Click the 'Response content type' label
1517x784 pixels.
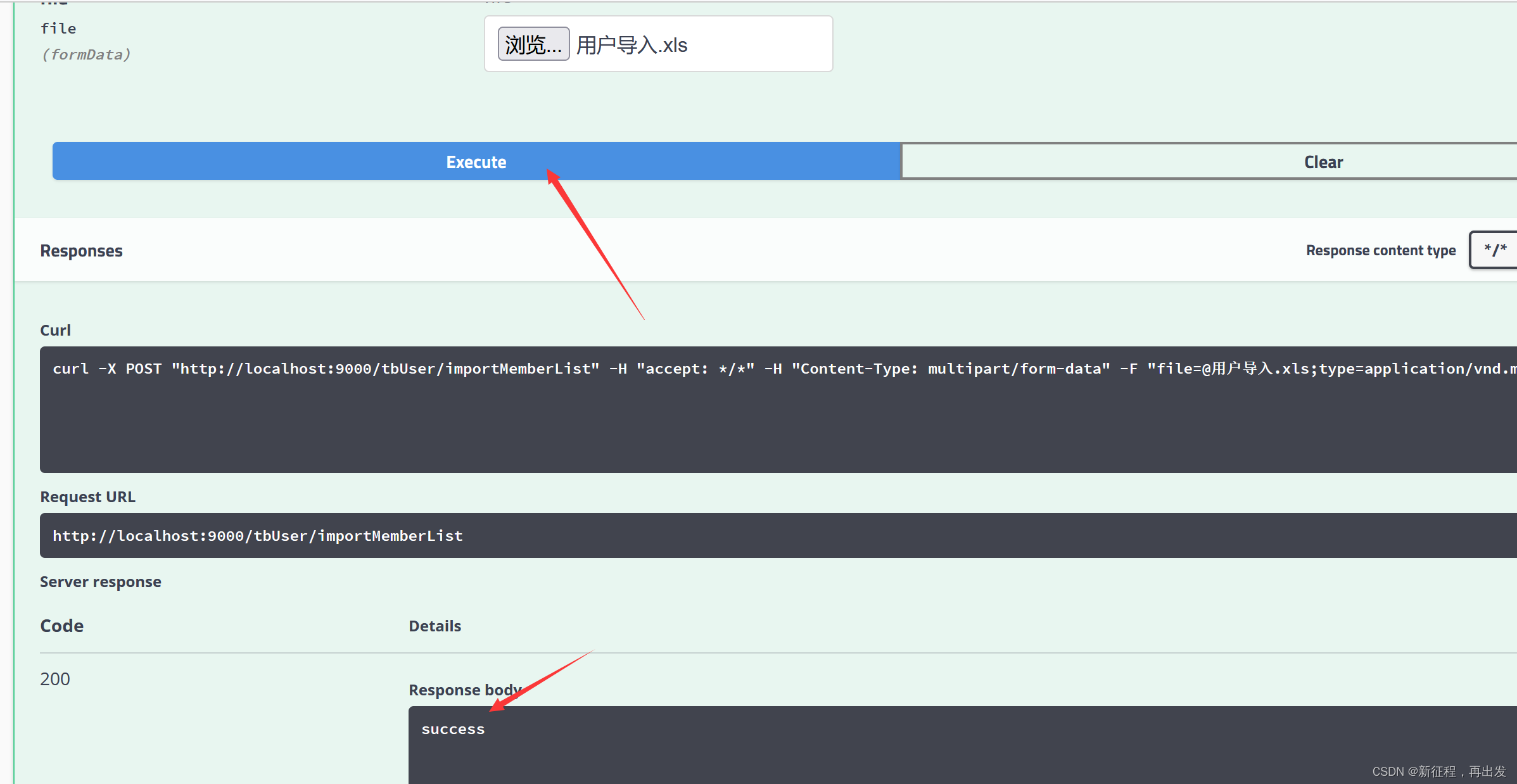pyautogui.click(x=1381, y=250)
